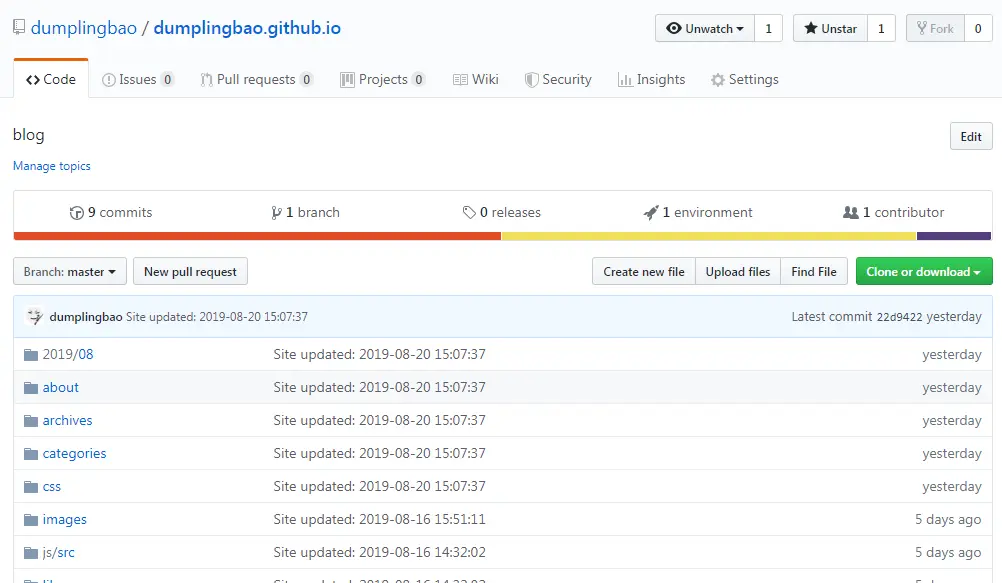The height and width of the screenshot is (583, 1002).
Task: Open the Pull requests tab
Action: 256,79
